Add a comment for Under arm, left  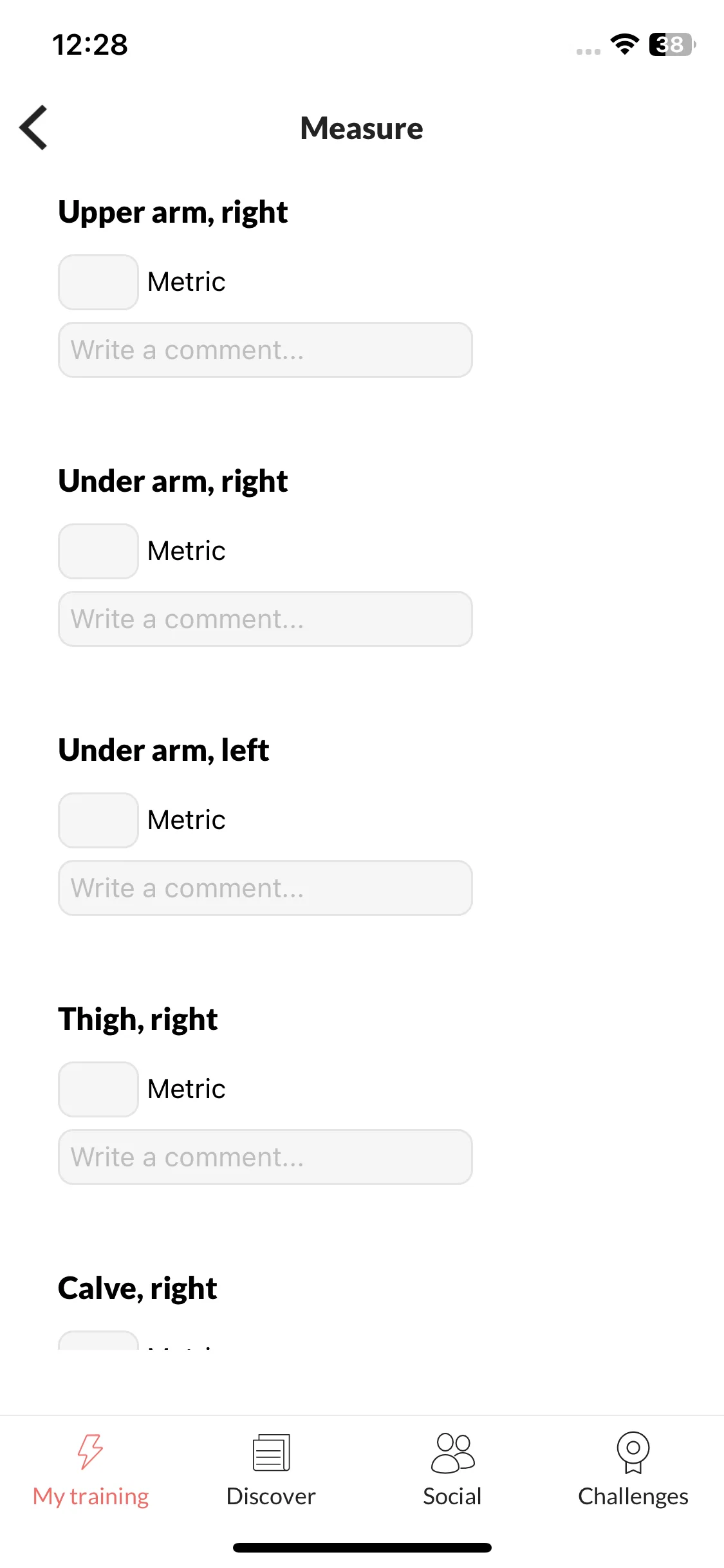tap(265, 888)
